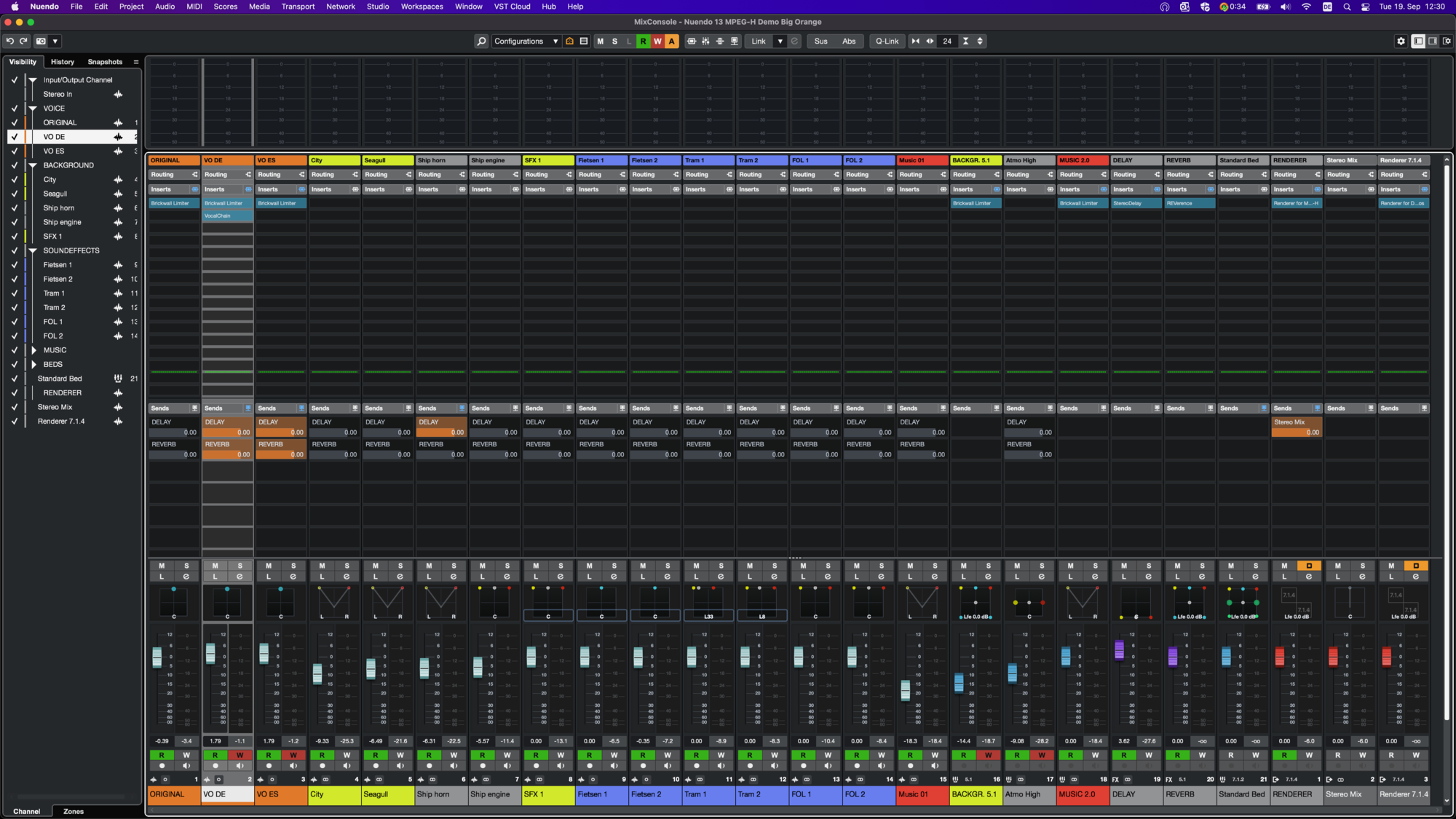The image size is (1456, 819).
Task: Click the orange A automation toolbar button
Action: (x=671, y=41)
